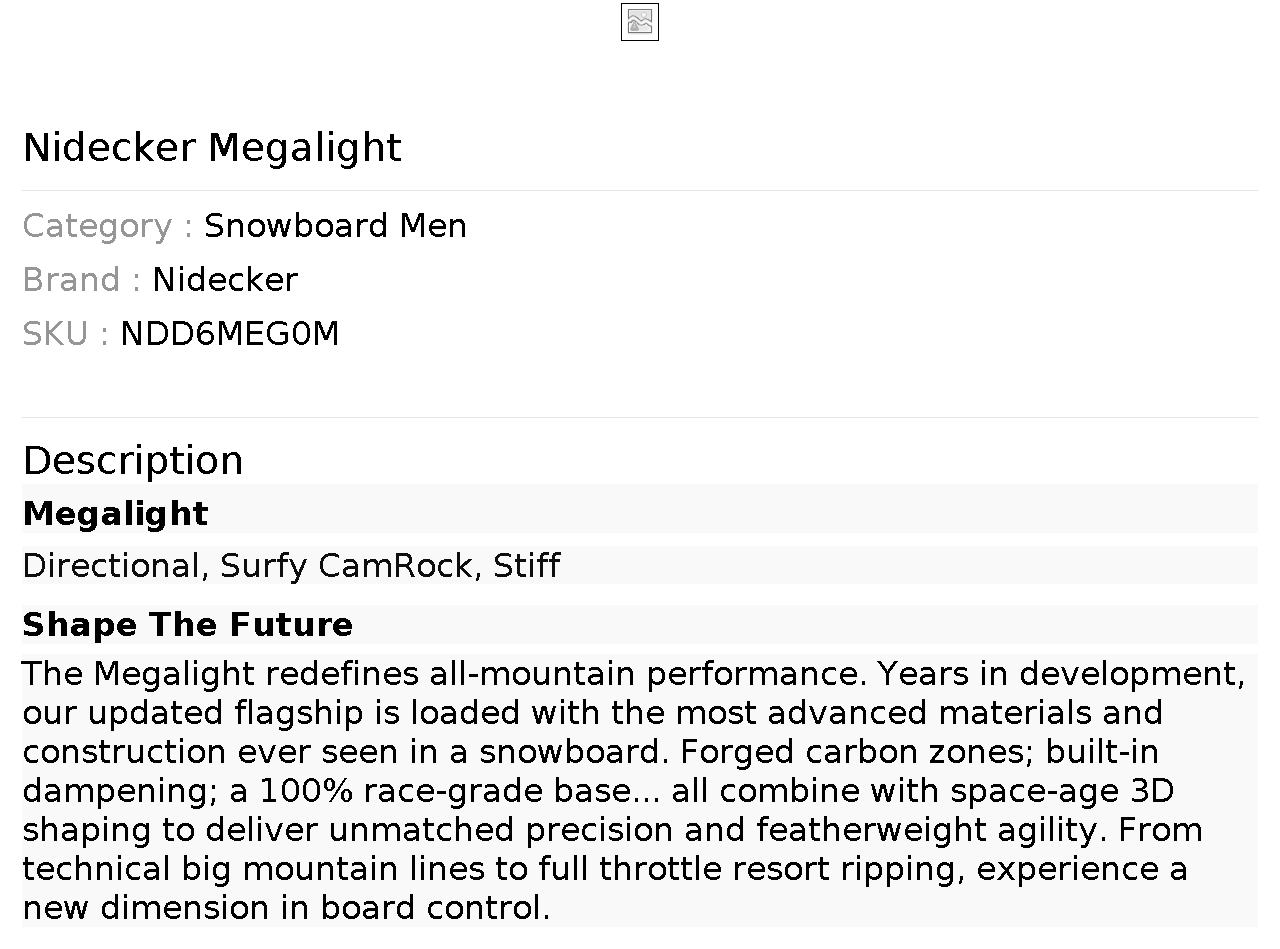The width and height of the screenshot is (1280, 949).
Task: Open the Snowboard Men category link
Action: pos(335,226)
